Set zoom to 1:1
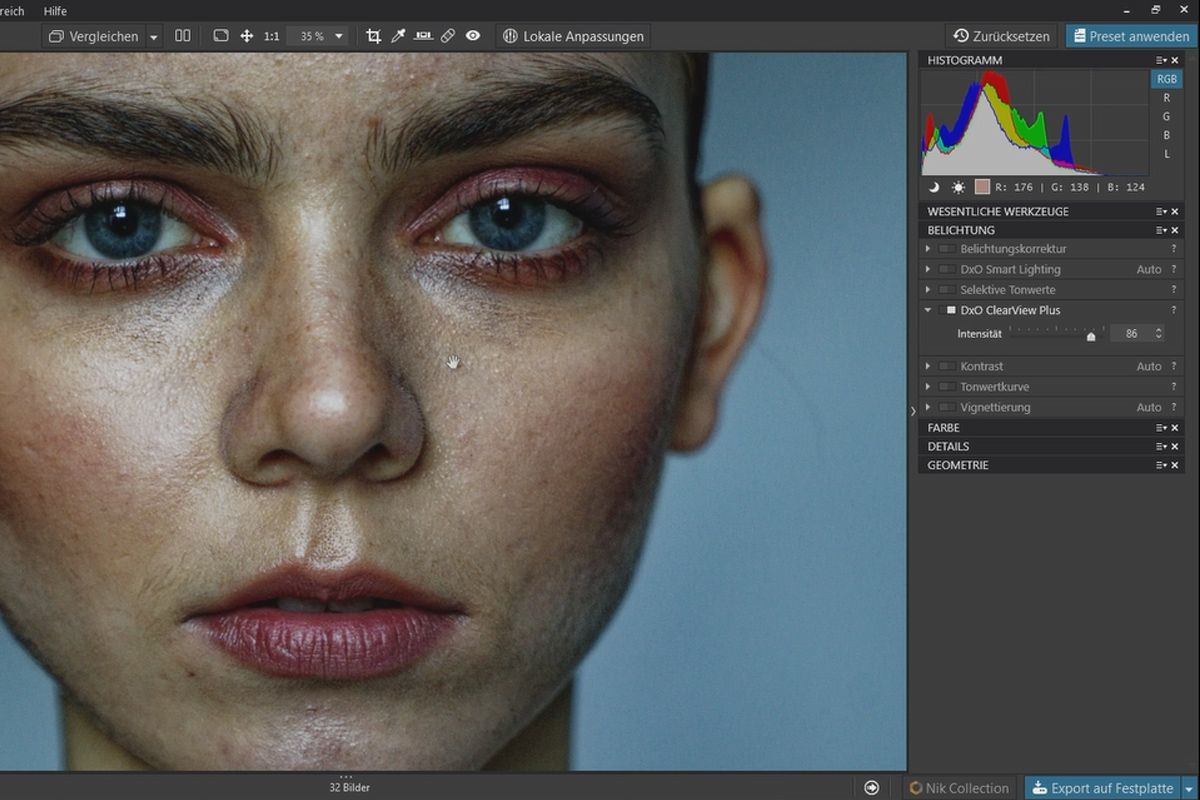1200x800 pixels. tap(272, 36)
